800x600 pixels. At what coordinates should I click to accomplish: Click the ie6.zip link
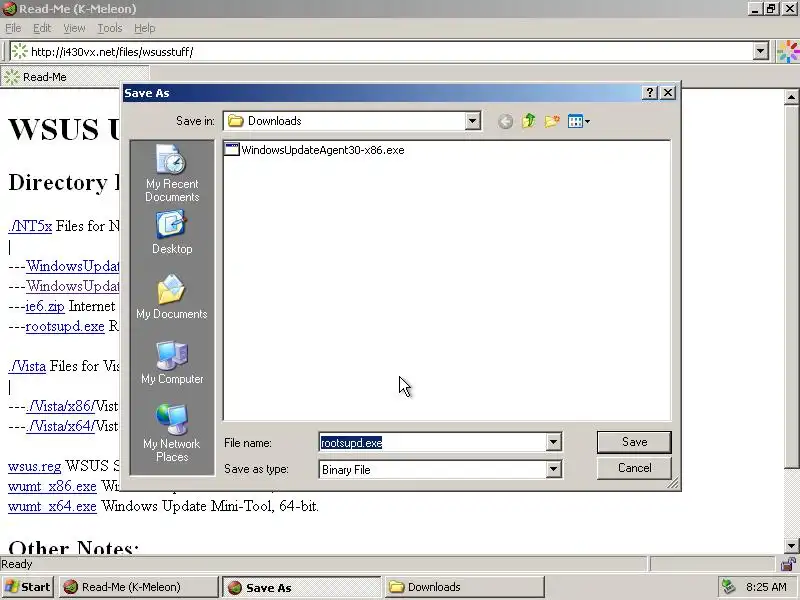coord(45,306)
